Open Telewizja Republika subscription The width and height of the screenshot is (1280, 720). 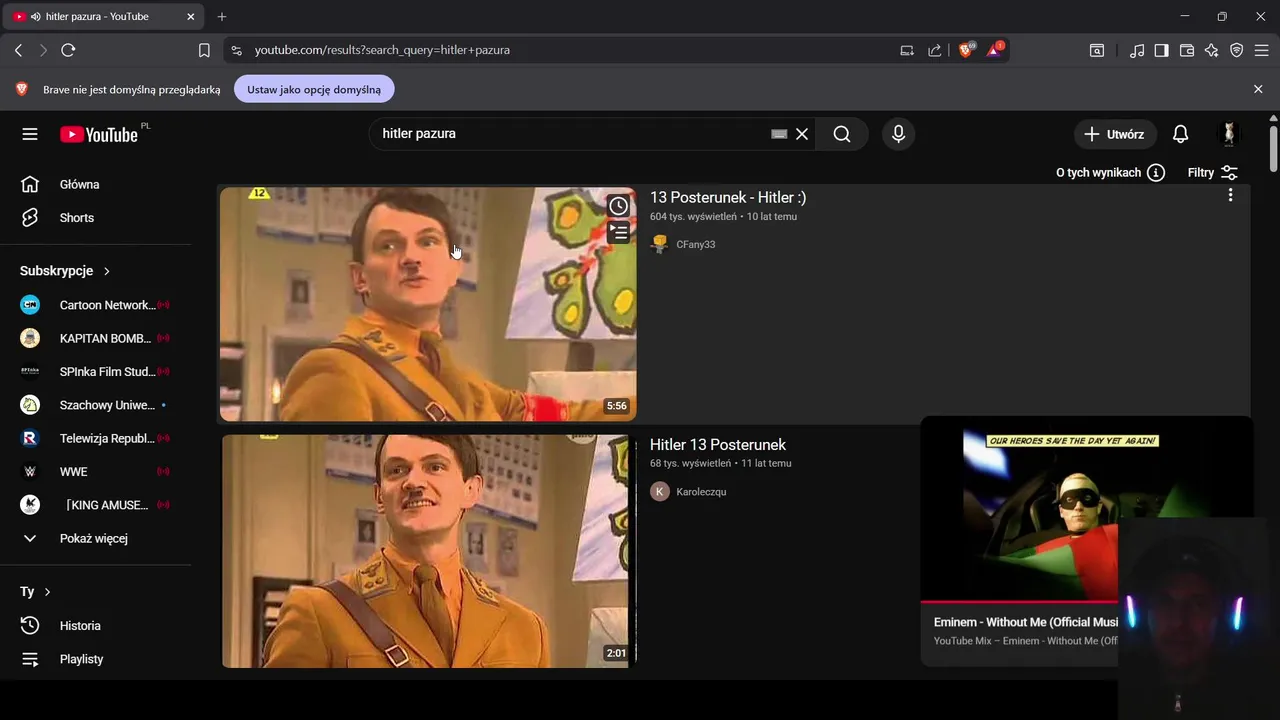[x=95, y=438]
